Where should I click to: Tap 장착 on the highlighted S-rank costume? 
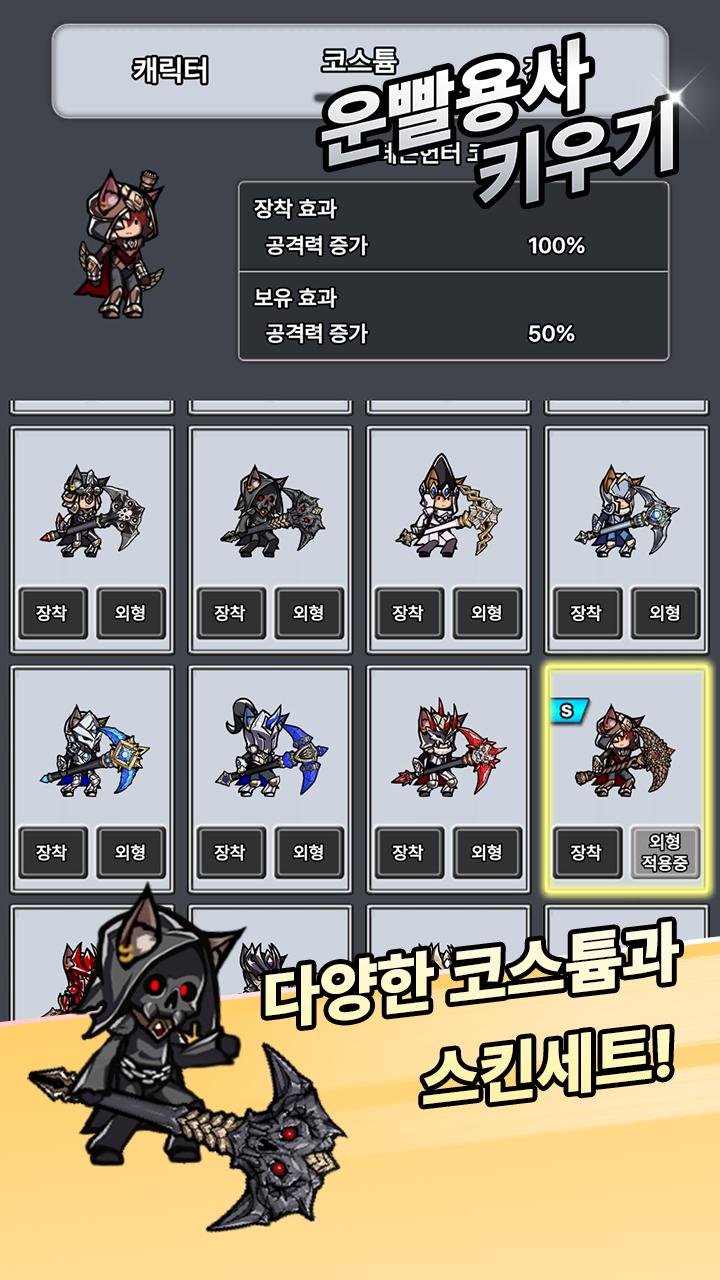(586, 852)
